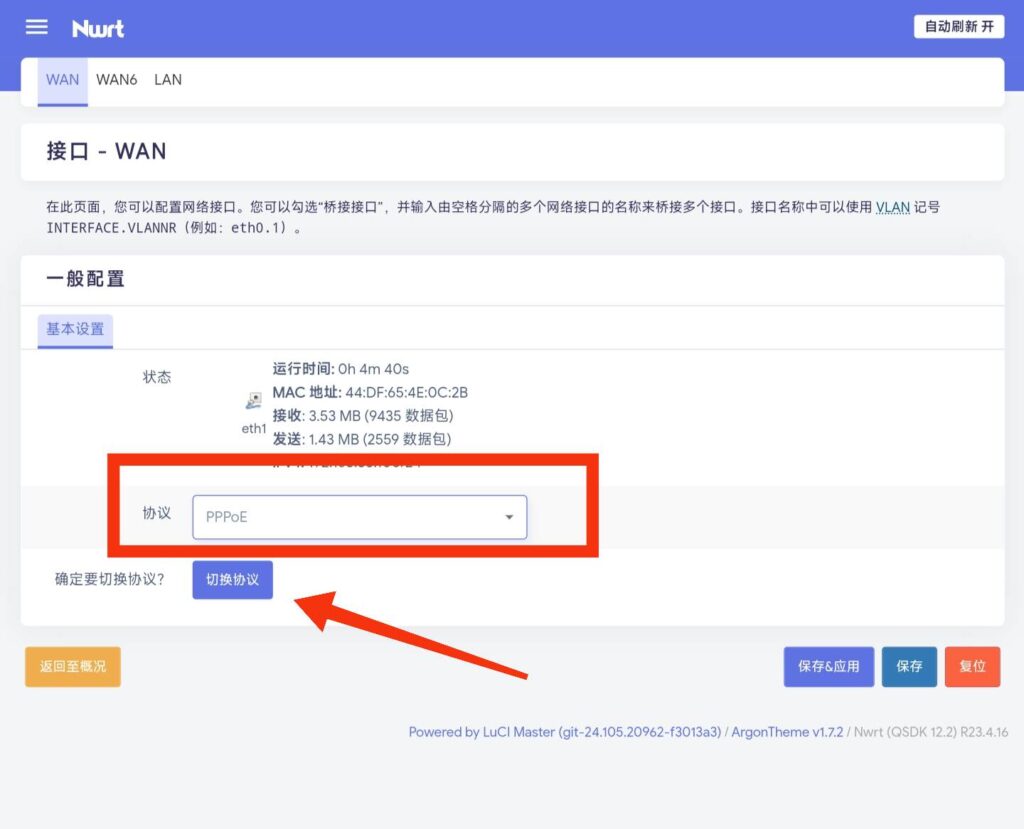The image size is (1024, 829).
Task: Click the blue 保存 button
Action: pos(909,666)
